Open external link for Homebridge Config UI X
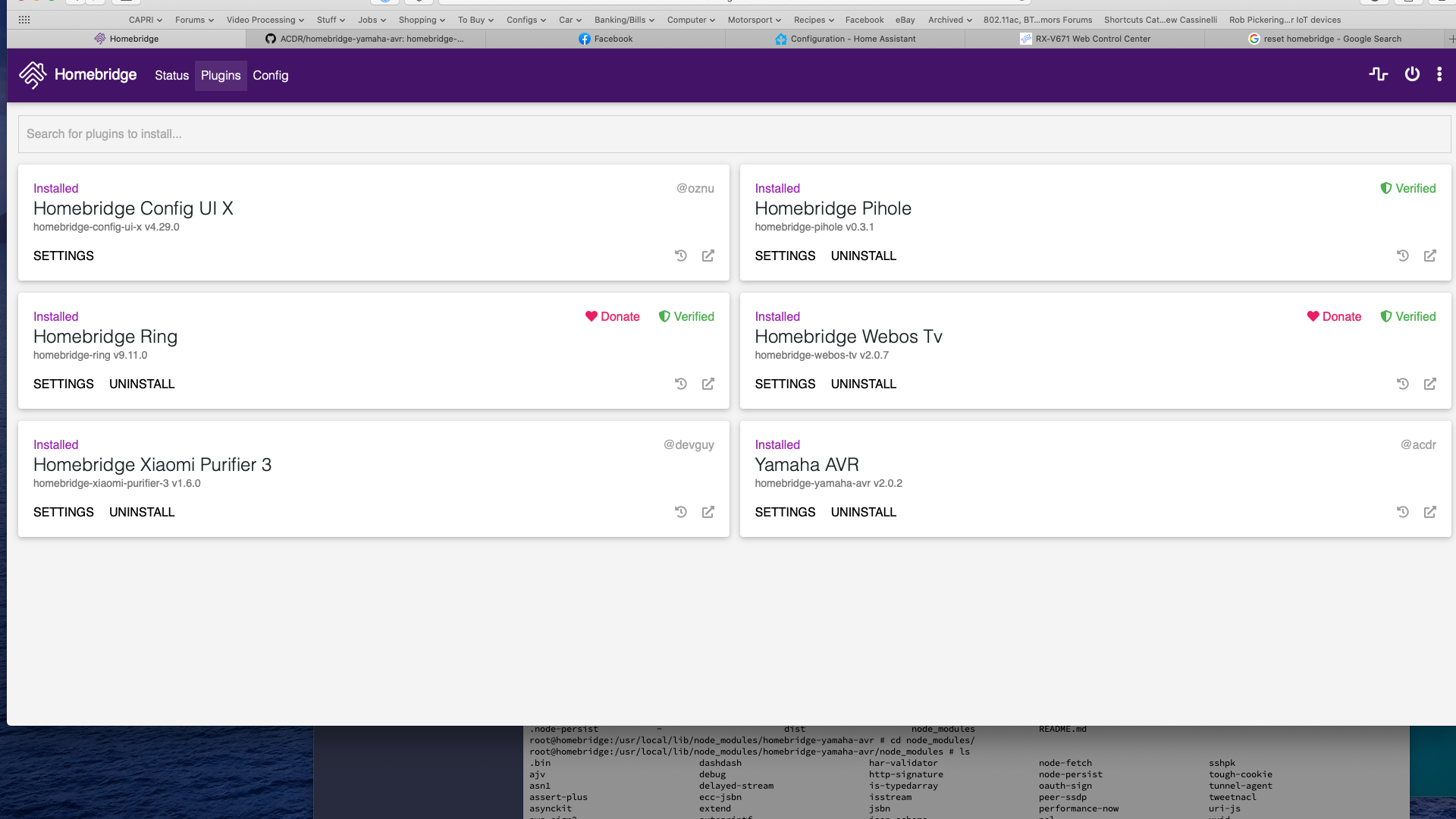1456x819 pixels. point(708,256)
